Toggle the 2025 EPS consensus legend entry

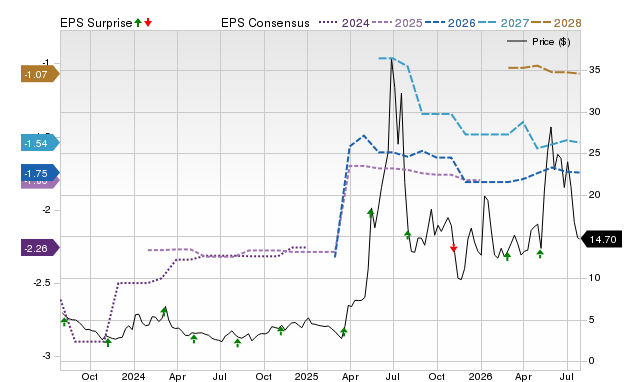click(x=397, y=23)
